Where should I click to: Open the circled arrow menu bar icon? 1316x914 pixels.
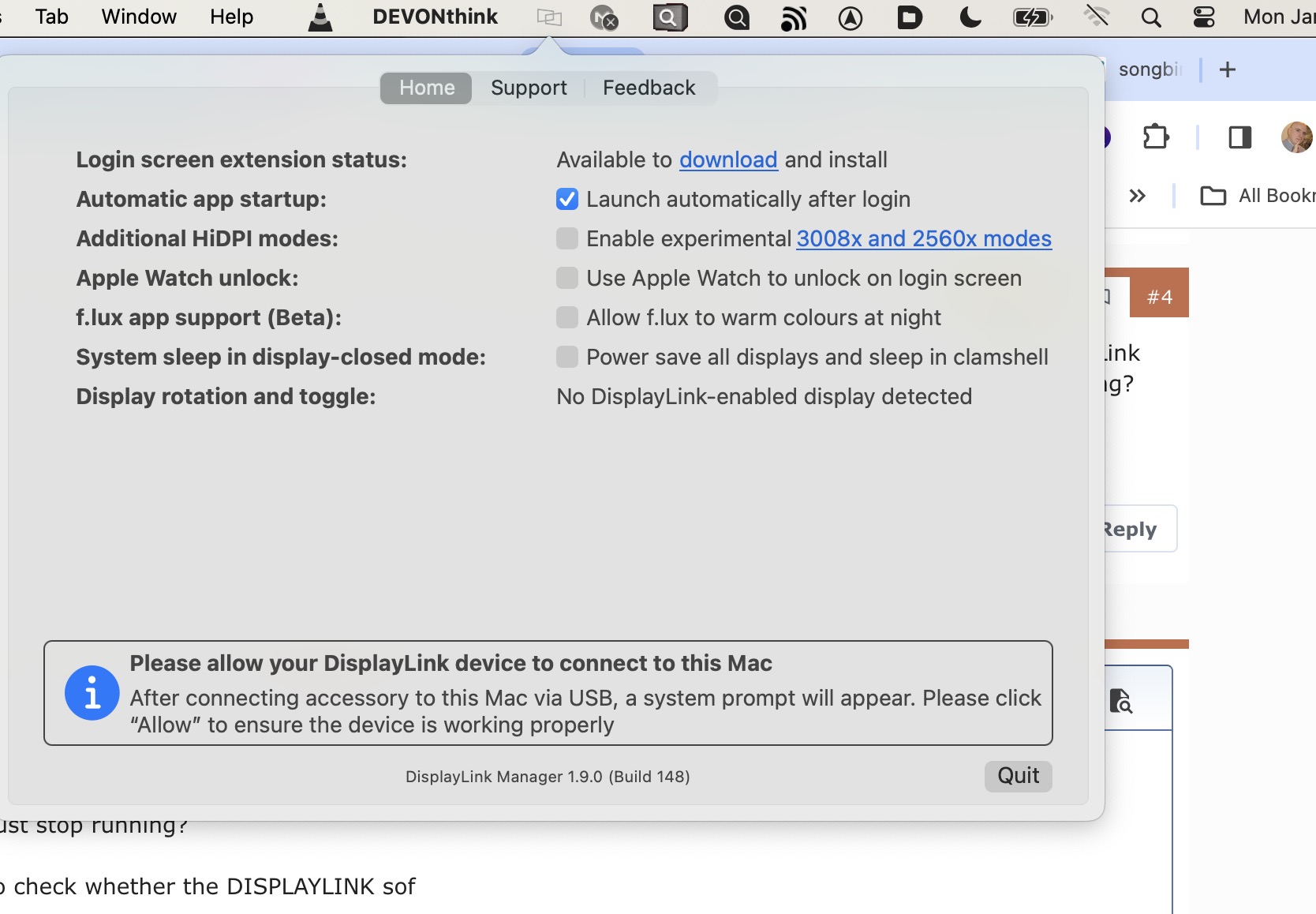[851, 17]
